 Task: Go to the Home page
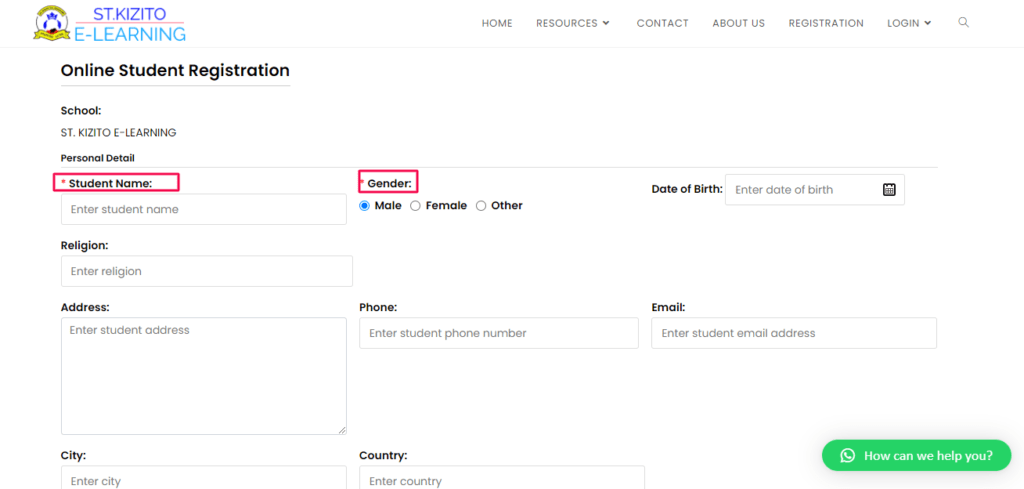(x=497, y=24)
